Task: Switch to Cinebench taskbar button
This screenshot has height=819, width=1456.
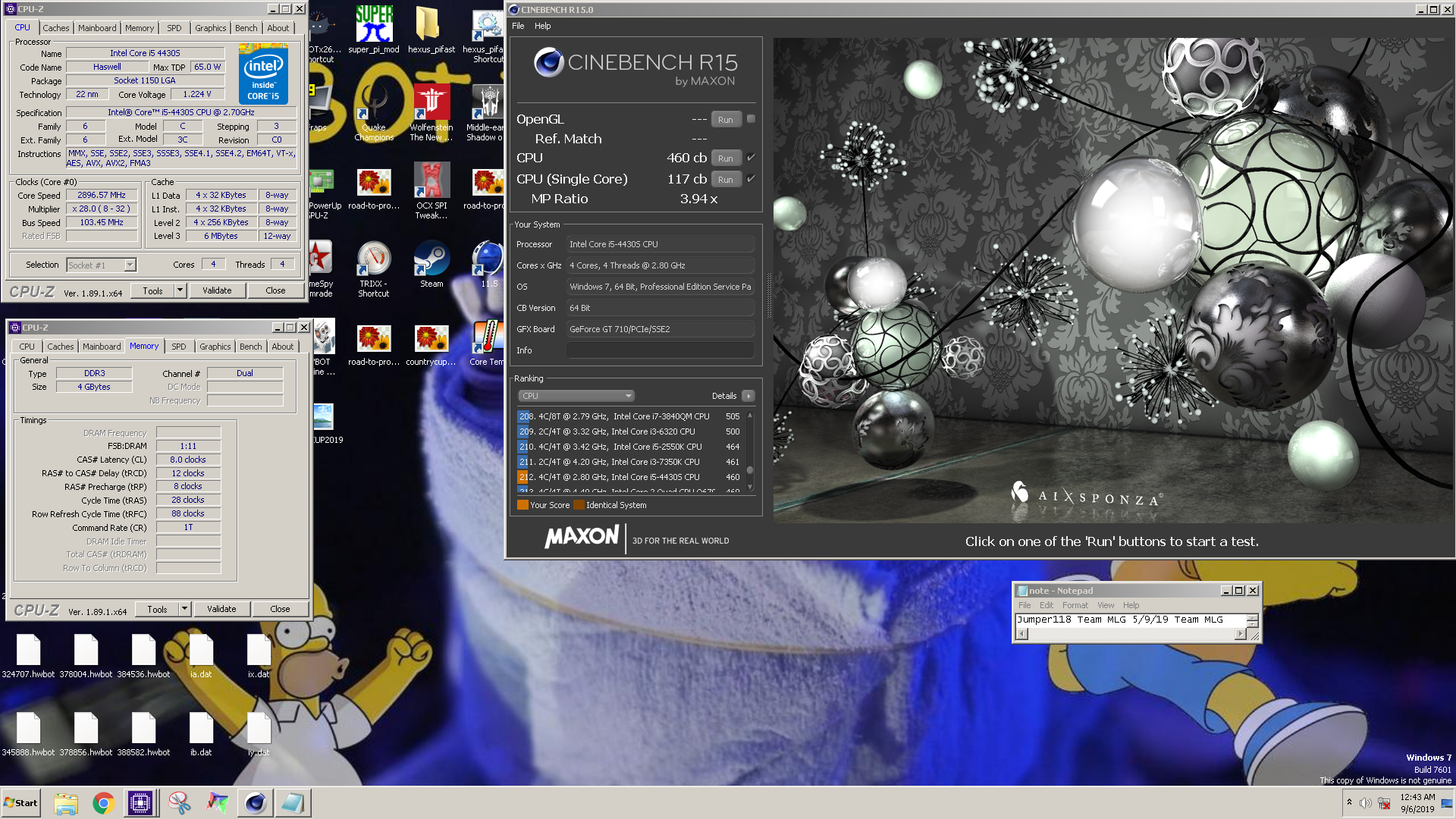Action: point(256,803)
